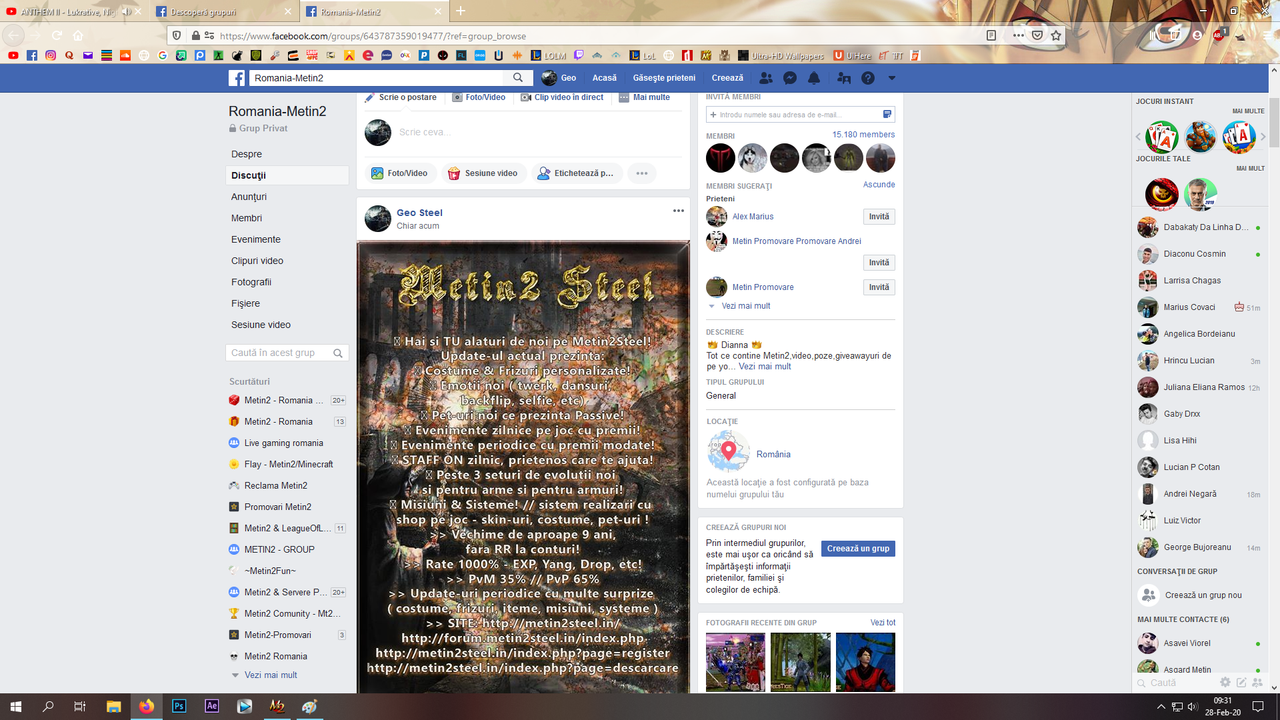Expand 'Vezi mai mult' in the group description
The height and width of the screenshot is (720, 1280).
765,367
